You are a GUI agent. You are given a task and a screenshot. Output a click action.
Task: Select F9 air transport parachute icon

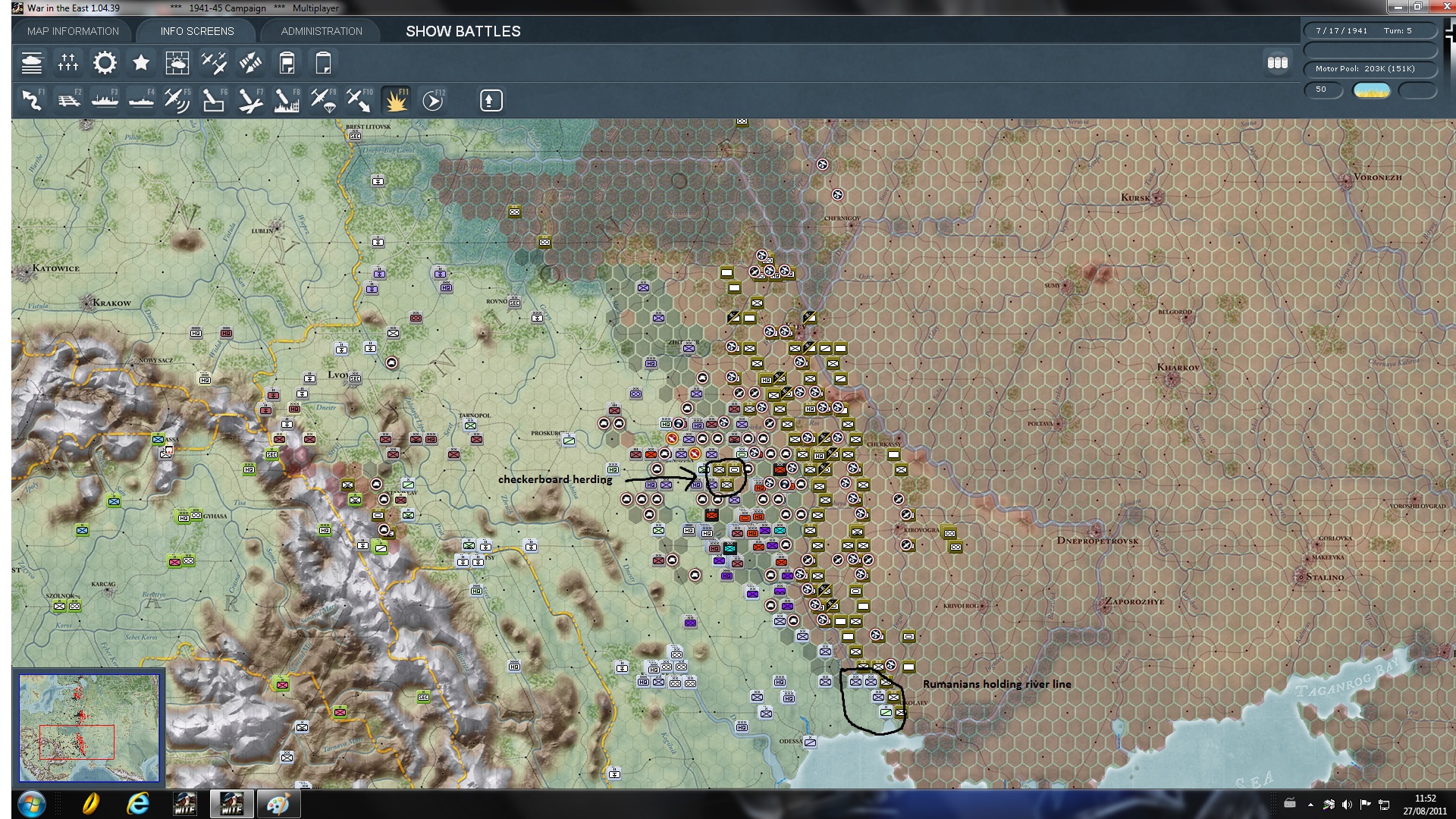(323, 100)
